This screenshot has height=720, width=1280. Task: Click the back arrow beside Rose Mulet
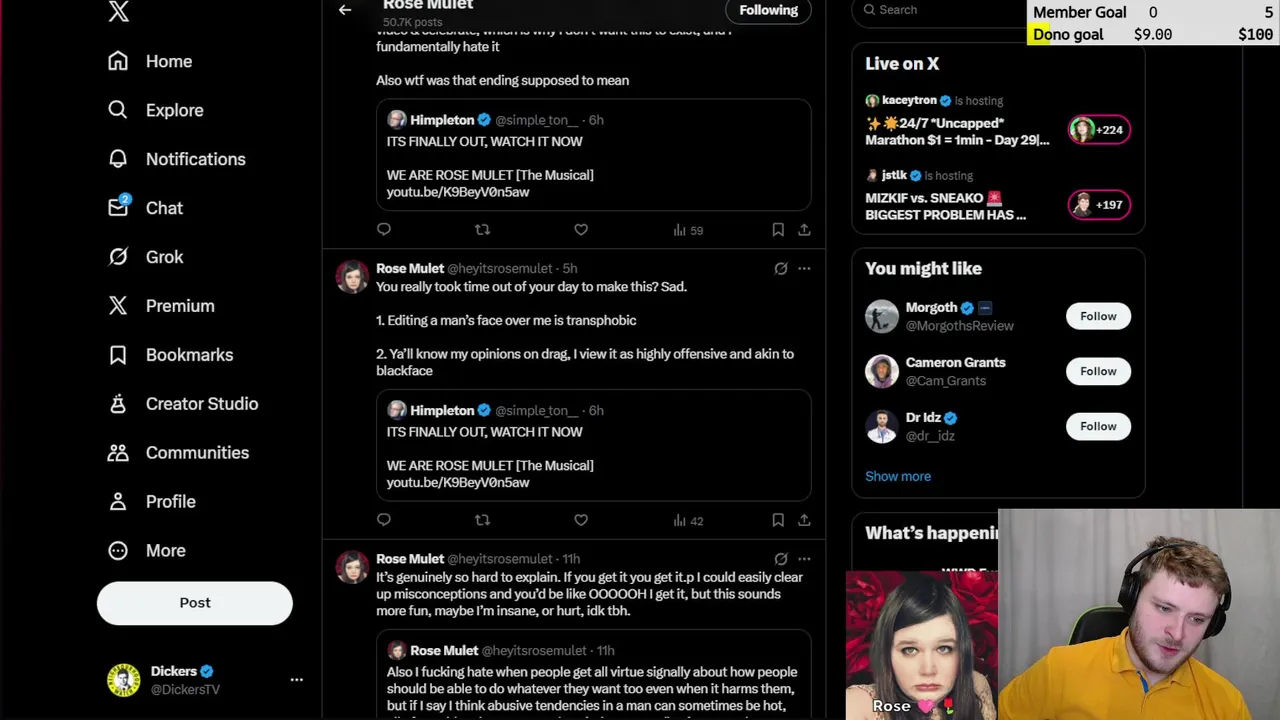[x=345, y=10]
